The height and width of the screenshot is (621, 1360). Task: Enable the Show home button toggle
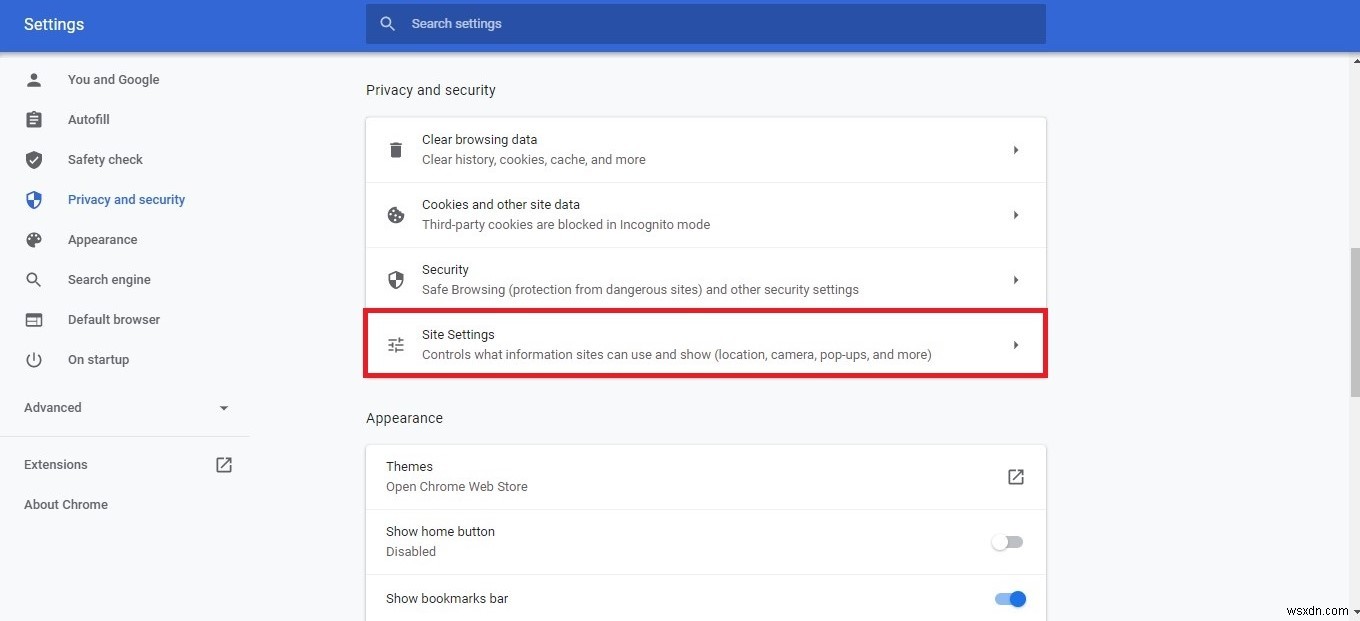pos(1006,541)
